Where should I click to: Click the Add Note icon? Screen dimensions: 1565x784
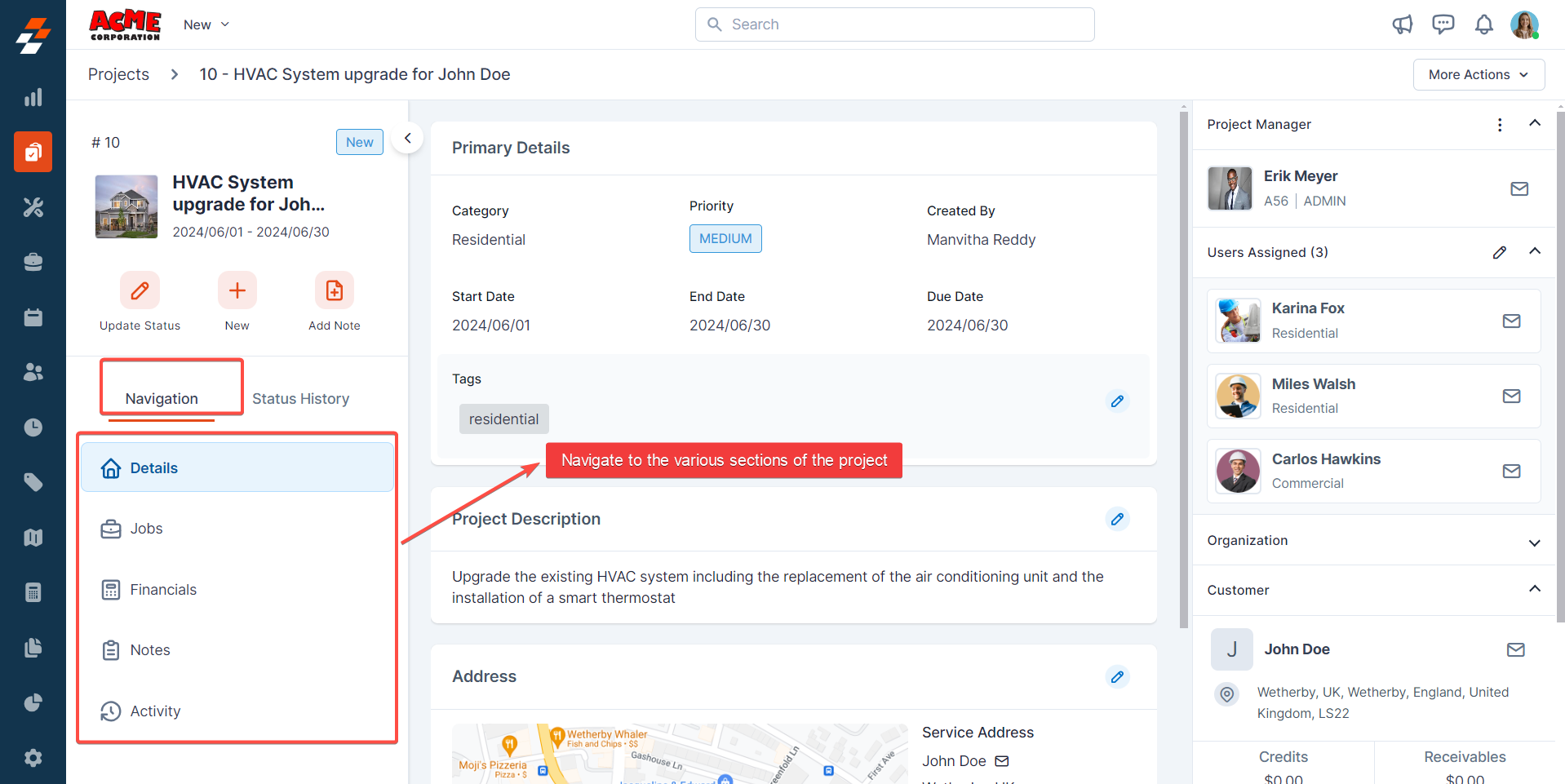[334, 290]
